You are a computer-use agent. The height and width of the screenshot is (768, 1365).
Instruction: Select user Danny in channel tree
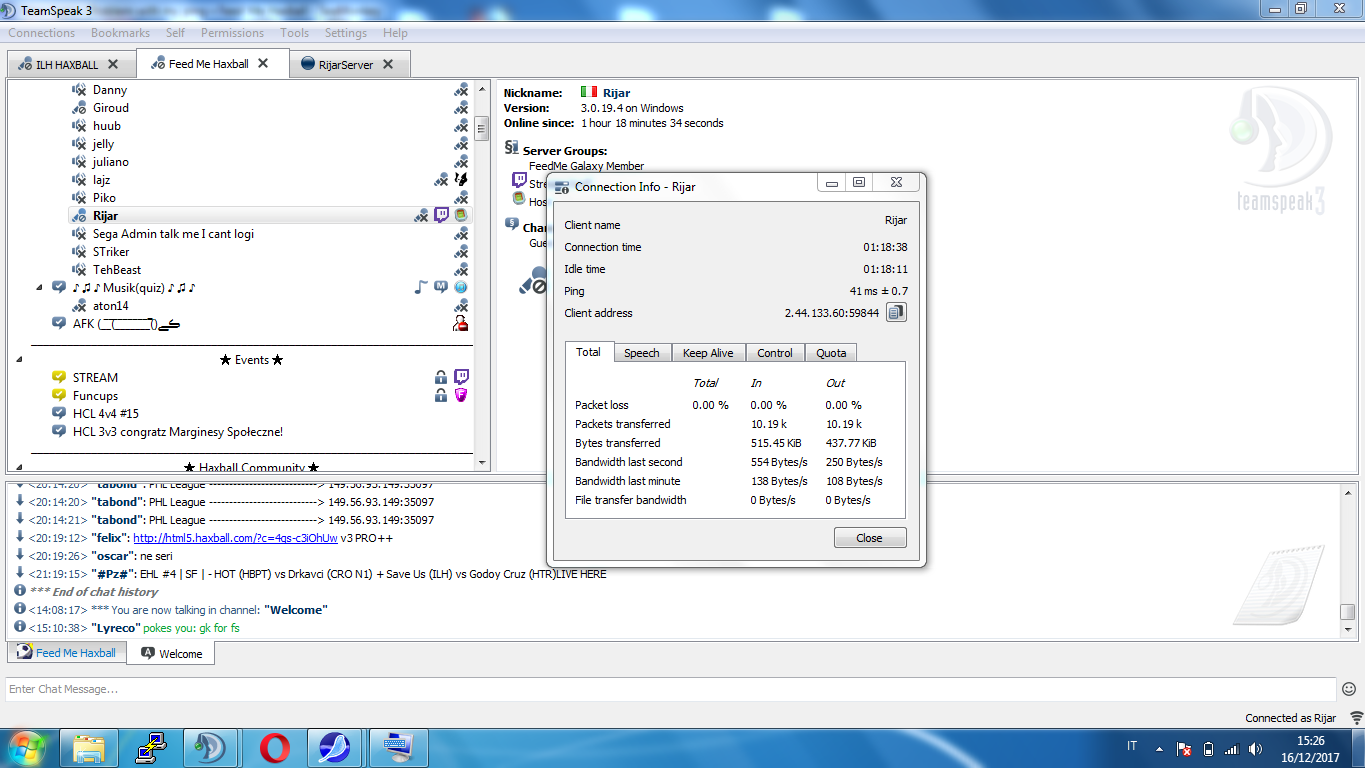pos(110,90)
